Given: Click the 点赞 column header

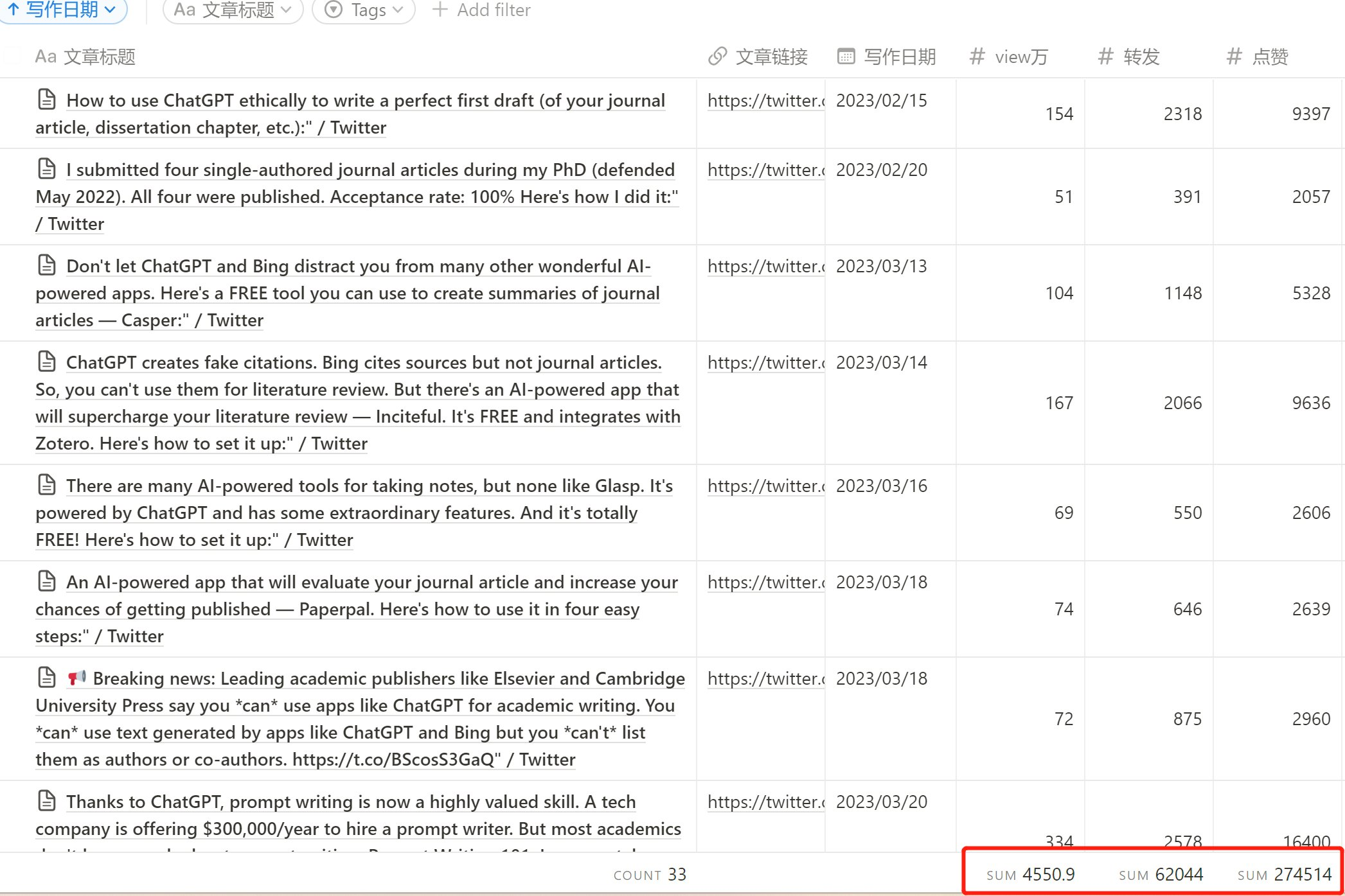Looking at the screenshot, I should [x=1258, y=57].
